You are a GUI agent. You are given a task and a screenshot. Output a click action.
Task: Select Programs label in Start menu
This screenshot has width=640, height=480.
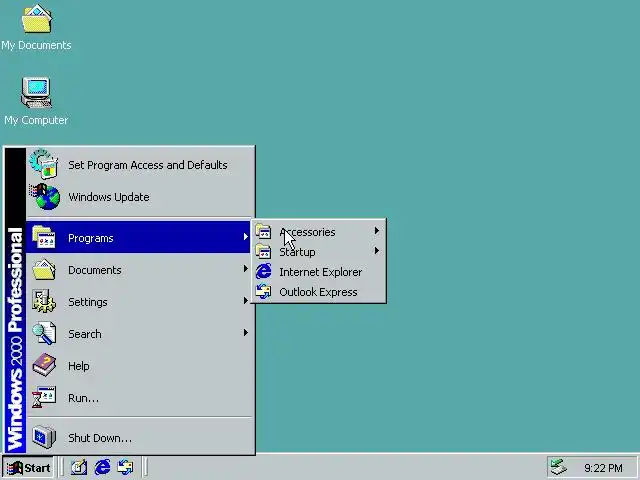(91, 238)
